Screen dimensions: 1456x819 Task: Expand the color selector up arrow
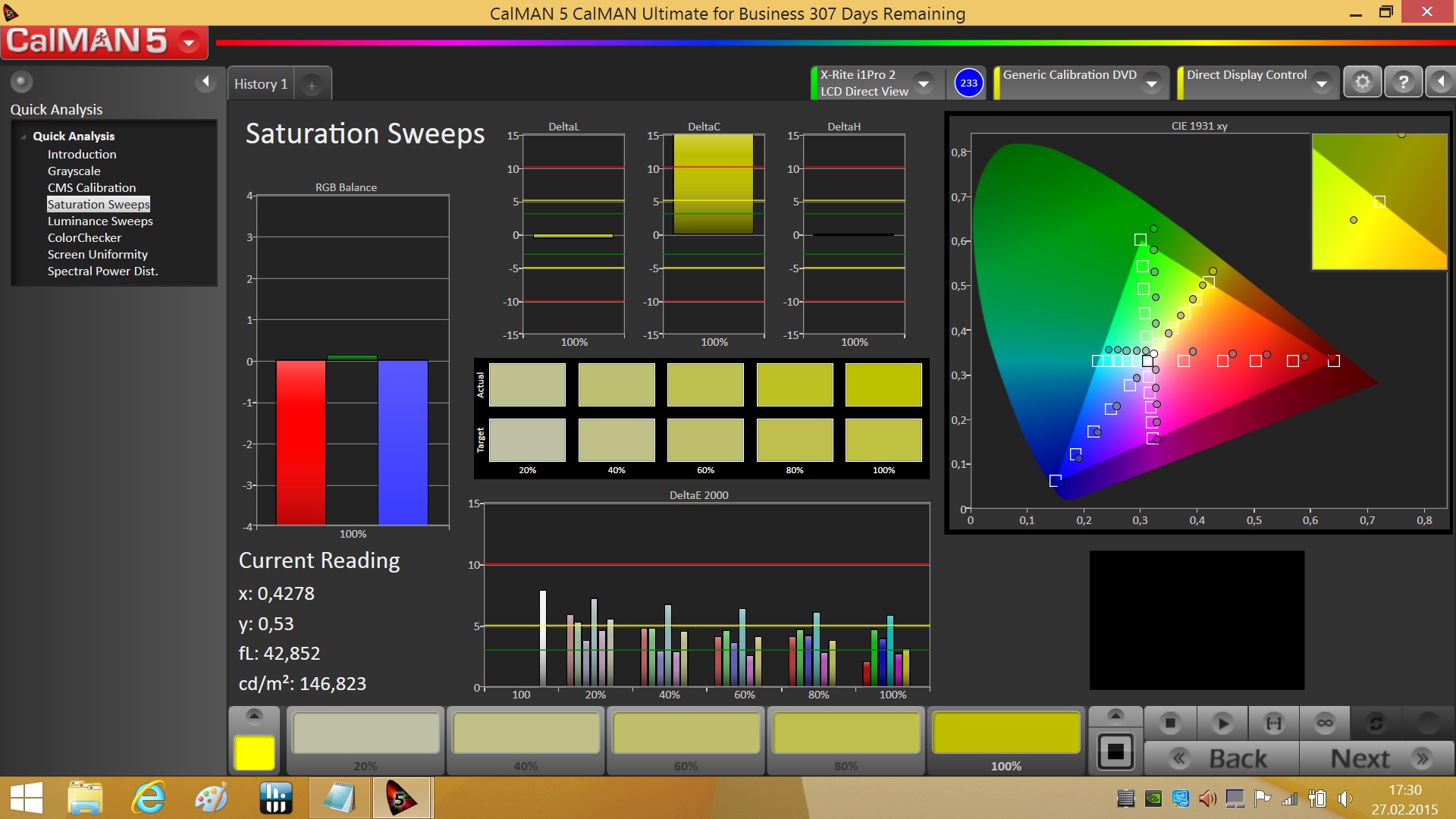click(x=255, y=715)
